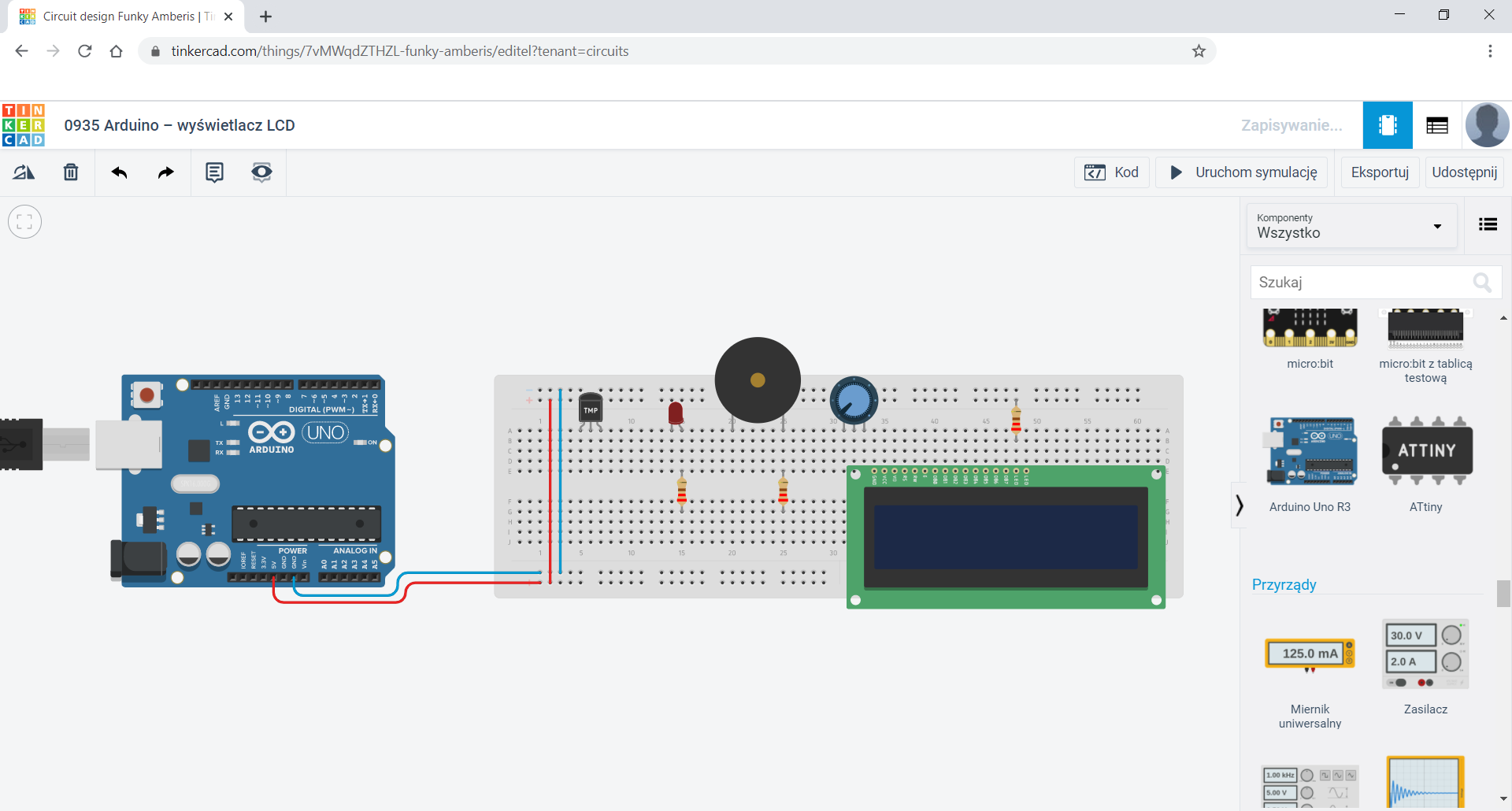Viewport: 1512px width, 811px height.
Task: Open the search magnifier in Szukaj field
Action: click(1483, 282)
